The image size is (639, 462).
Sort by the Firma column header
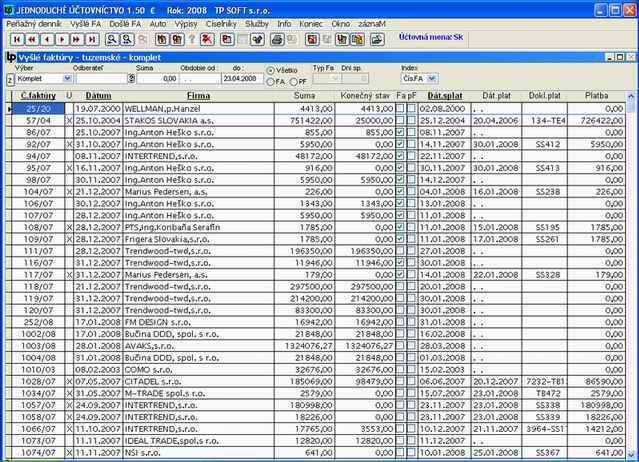point(198,96)
